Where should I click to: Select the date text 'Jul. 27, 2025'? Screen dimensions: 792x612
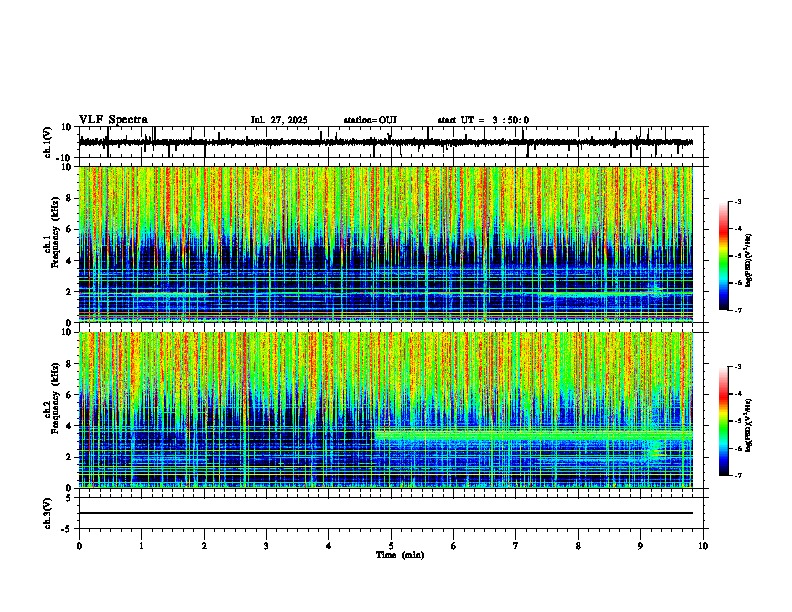point(279,120)
